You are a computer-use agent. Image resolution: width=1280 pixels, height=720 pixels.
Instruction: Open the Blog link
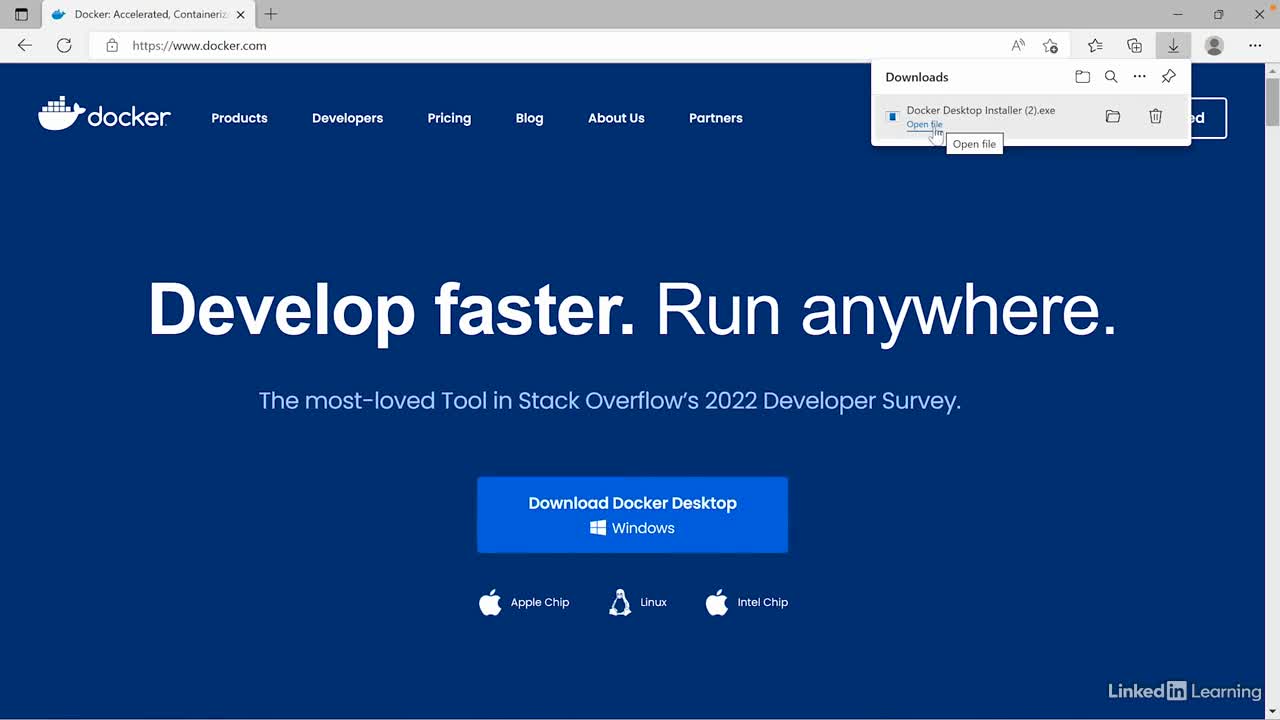point(529,118)
